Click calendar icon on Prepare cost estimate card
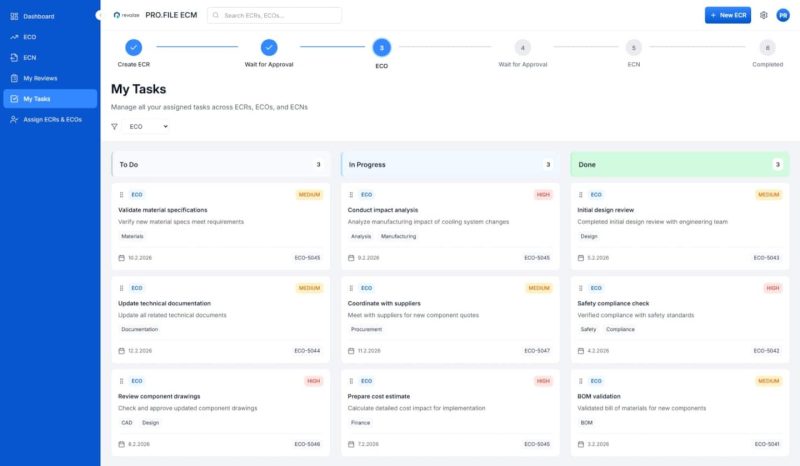This screenshot has height=466, width=800. point(351,444)
